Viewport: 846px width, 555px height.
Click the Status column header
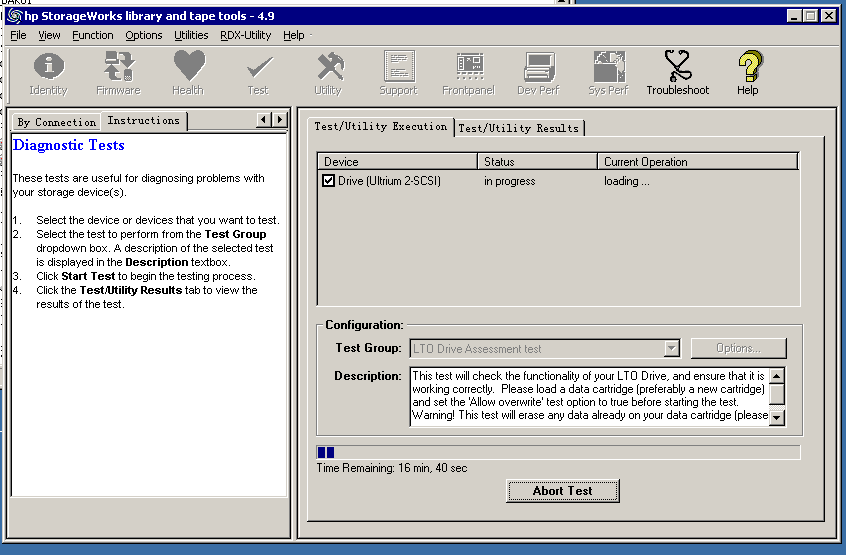tap(537, 162)
